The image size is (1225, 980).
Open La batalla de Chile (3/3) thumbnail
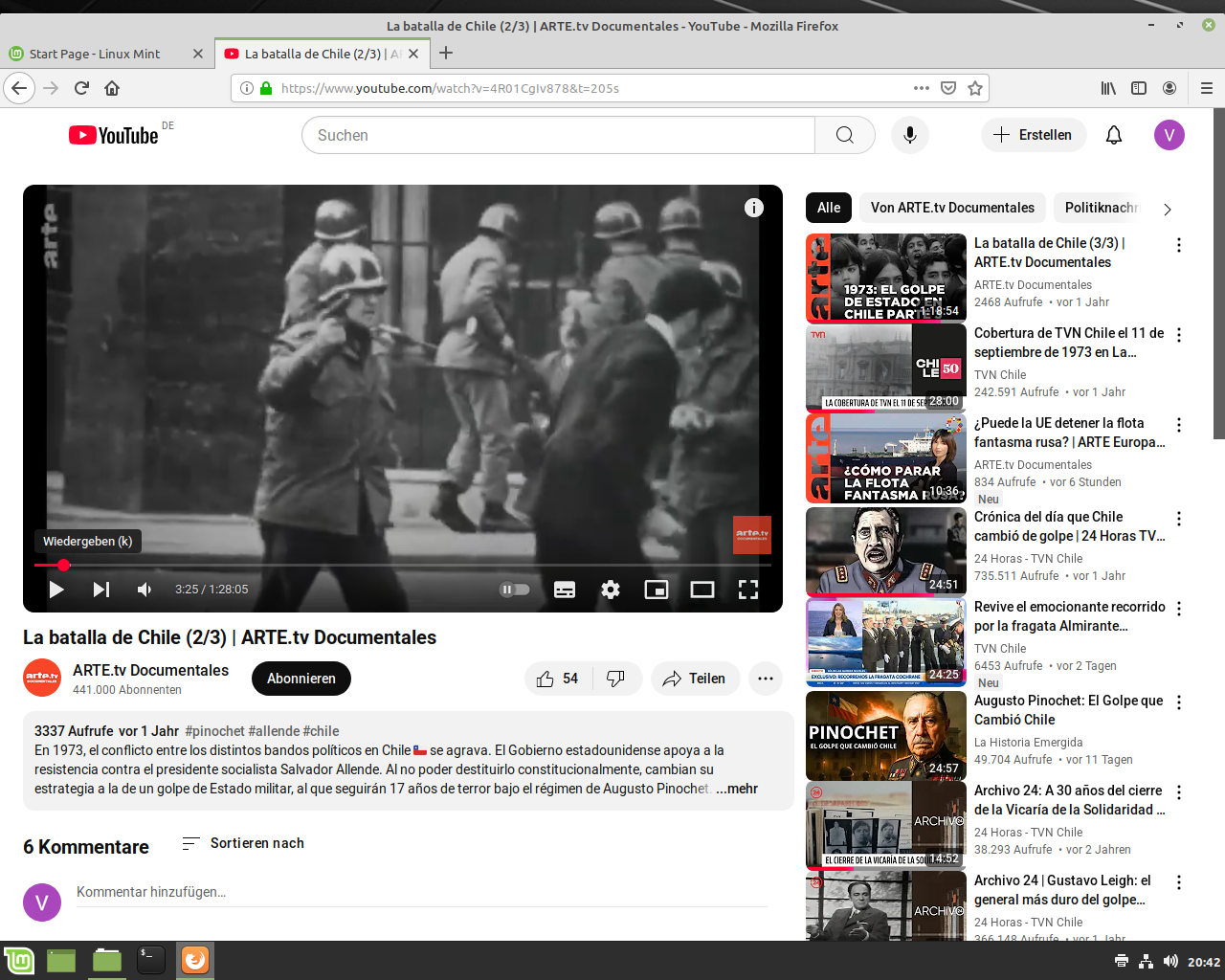pos(886,278)
